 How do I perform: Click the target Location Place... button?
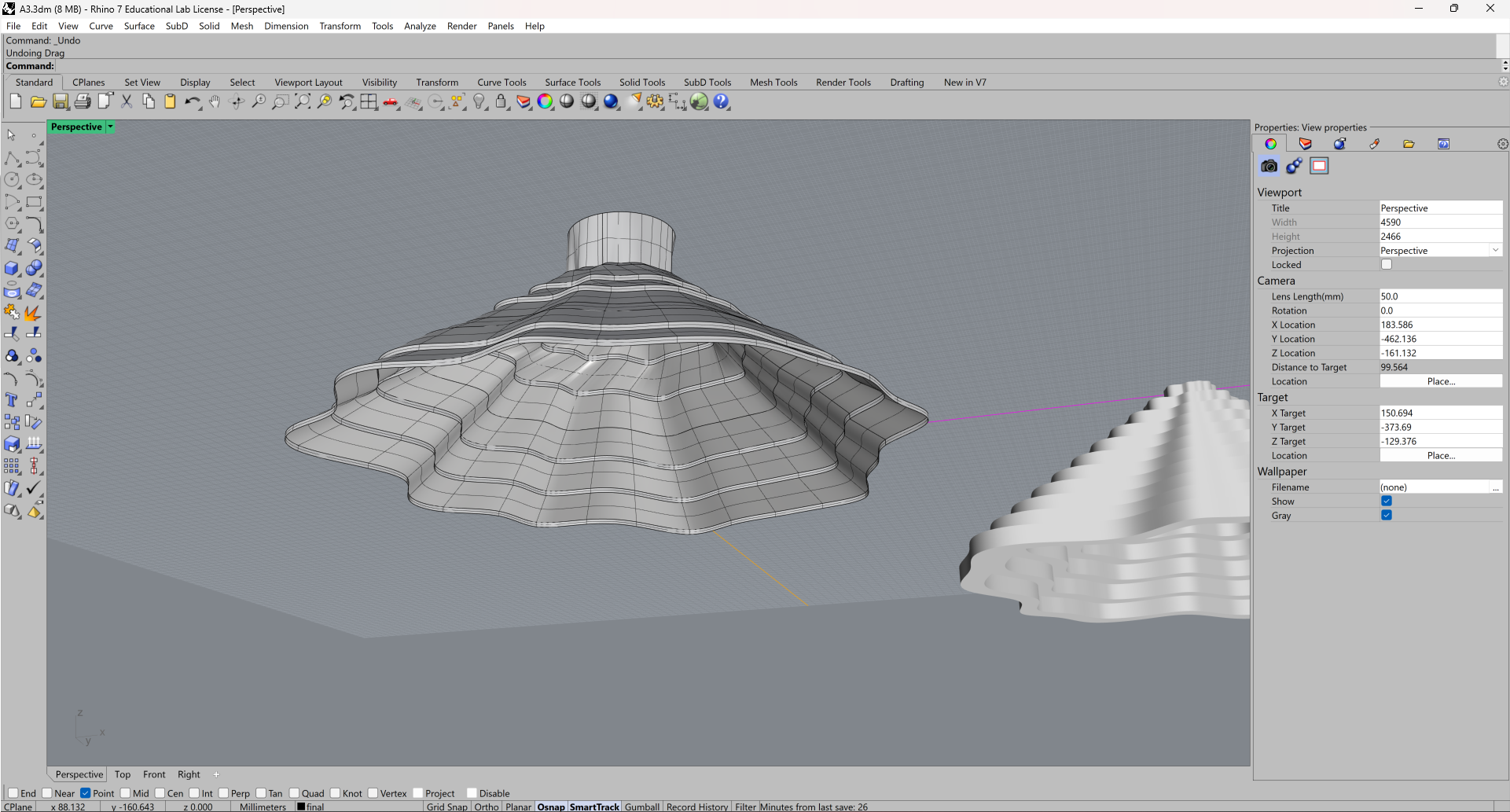pyautogui.click(x=1441, y=456)
